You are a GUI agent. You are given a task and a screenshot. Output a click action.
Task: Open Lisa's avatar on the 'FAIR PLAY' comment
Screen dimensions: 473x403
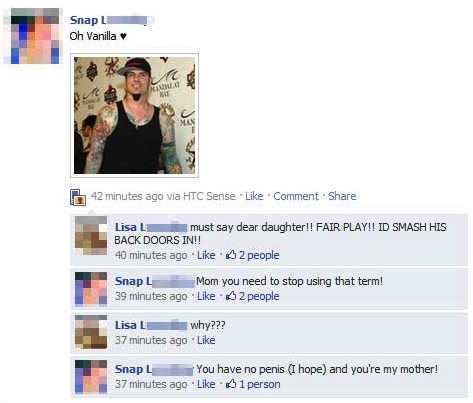tap(91, 235)
